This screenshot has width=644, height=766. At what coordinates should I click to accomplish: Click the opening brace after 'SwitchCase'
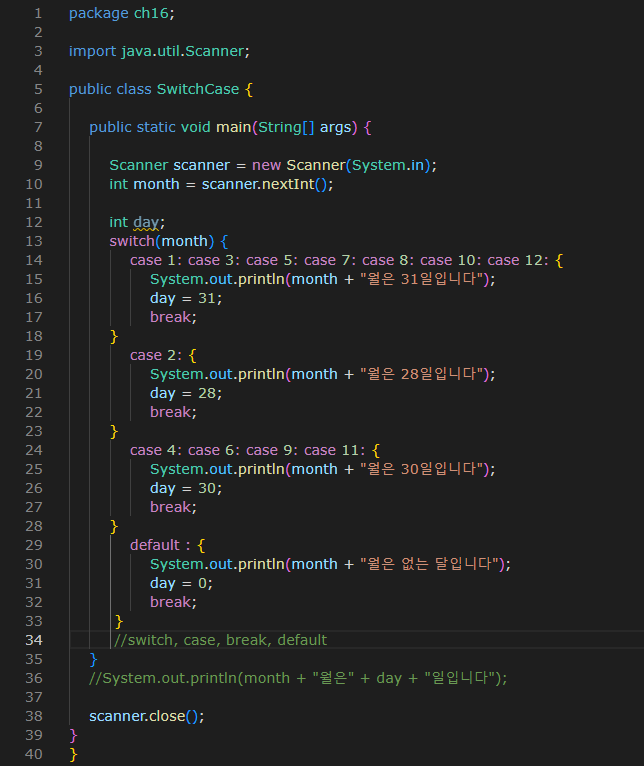coord(249,89)
